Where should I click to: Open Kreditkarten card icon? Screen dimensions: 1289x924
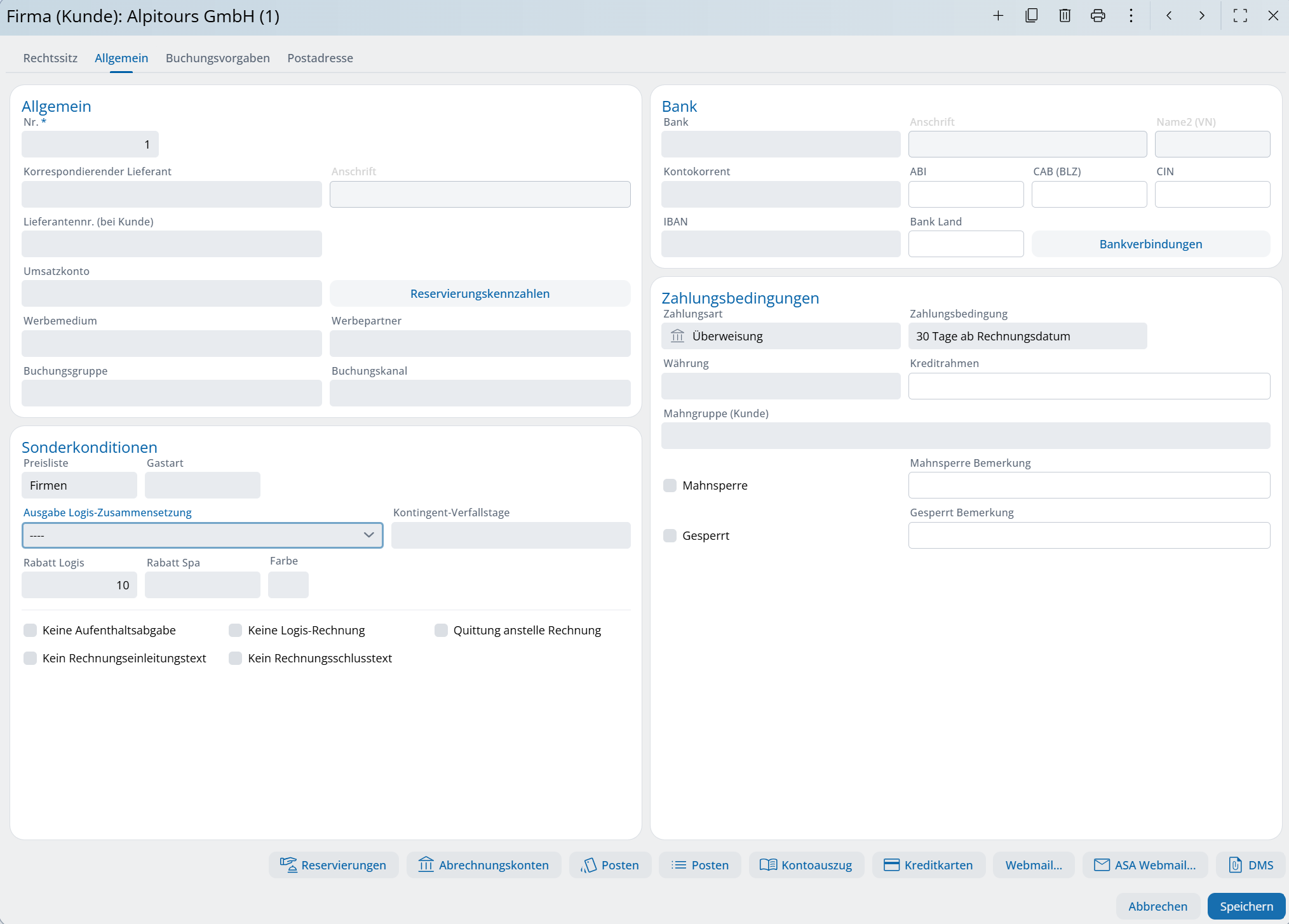coord(892,865)
